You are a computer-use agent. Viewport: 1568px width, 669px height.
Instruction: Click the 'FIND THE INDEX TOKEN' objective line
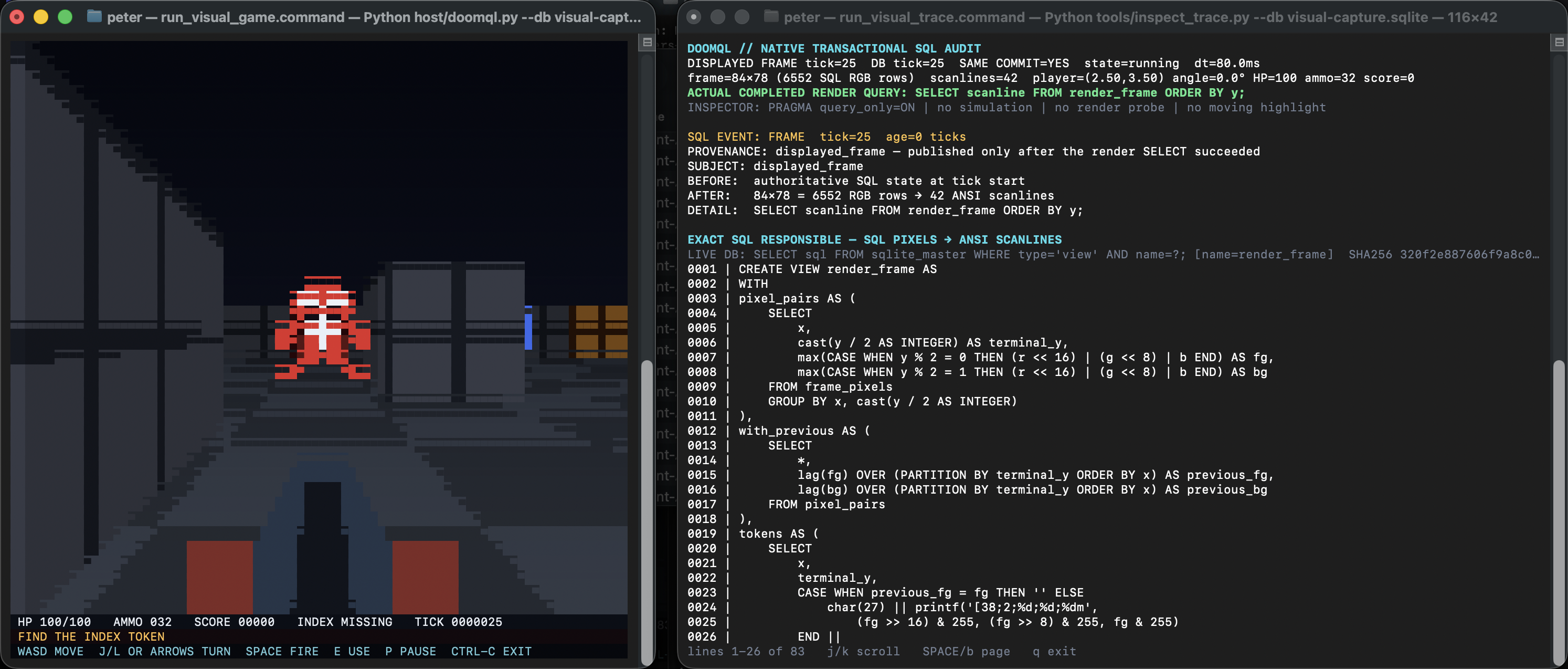point(91,637)
